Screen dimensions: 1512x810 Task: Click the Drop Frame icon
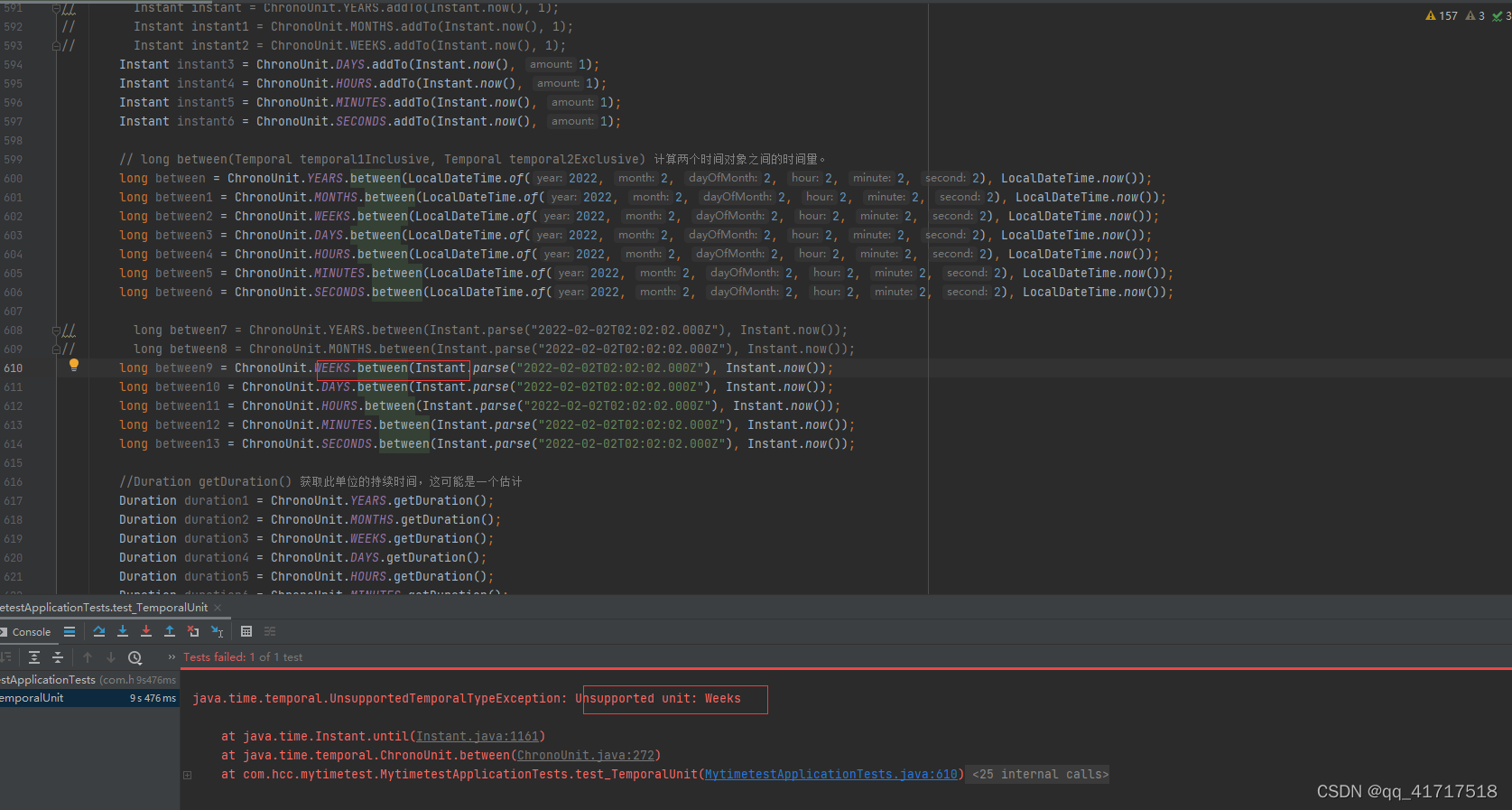193,632
